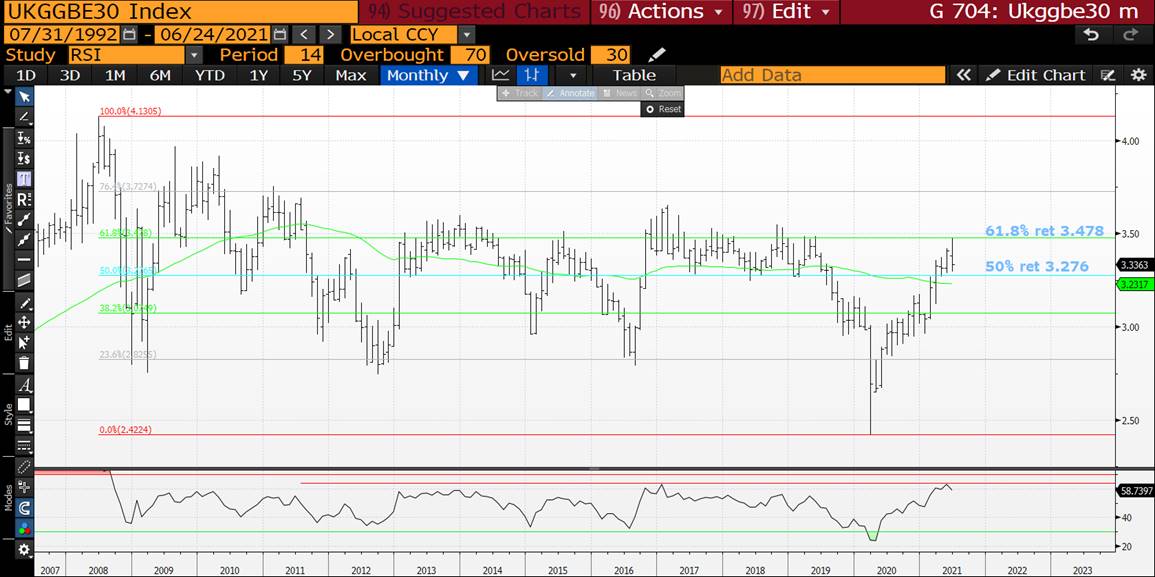The width and height of the screenshot is (1155, 577).
Task: Open the 97) Edit menu
Action: coord(787,12)
